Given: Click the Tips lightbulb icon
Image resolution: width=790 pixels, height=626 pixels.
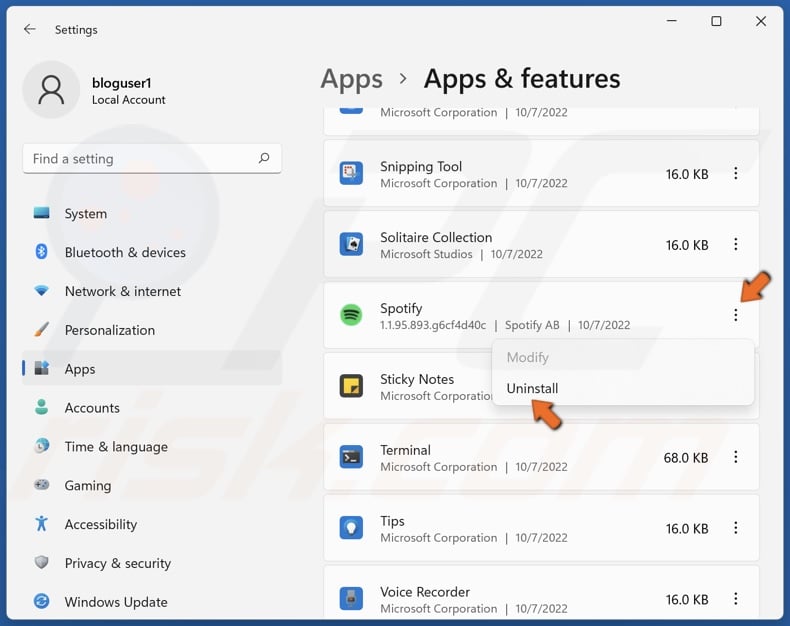Looking at the screenshot, I should click(351, 528).
